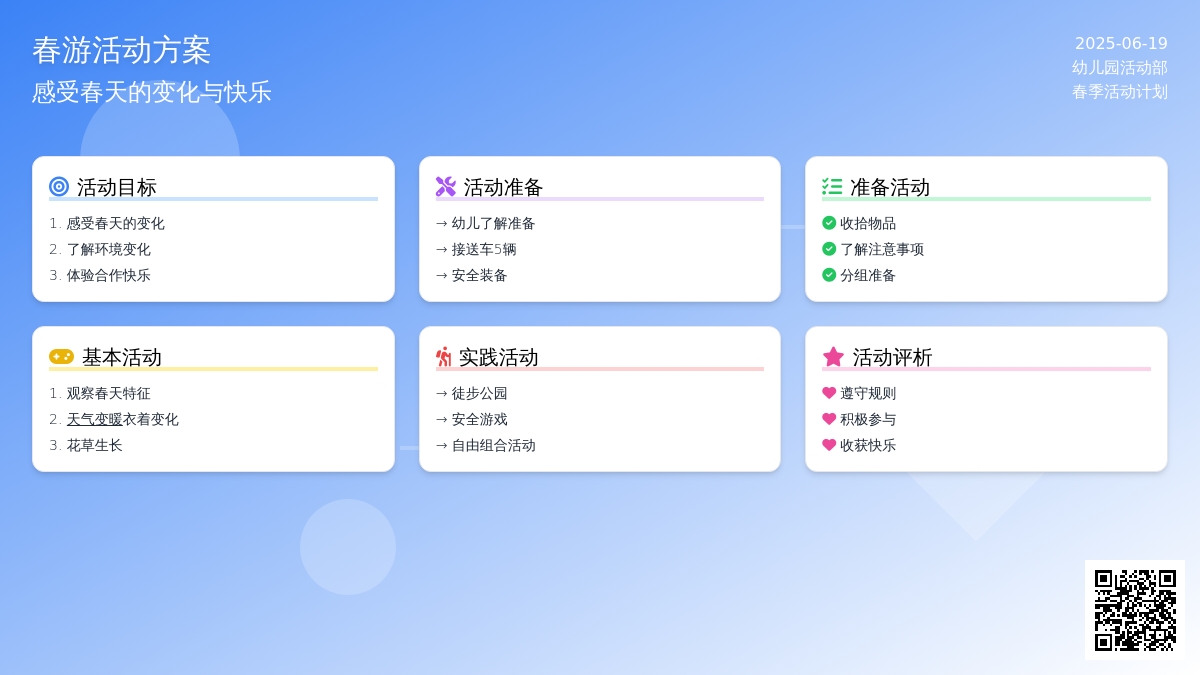Image resolution: width=1200 pixels, height=675 pixels.
Task: Click the text 了解注意事项
Action: point(882,249)
